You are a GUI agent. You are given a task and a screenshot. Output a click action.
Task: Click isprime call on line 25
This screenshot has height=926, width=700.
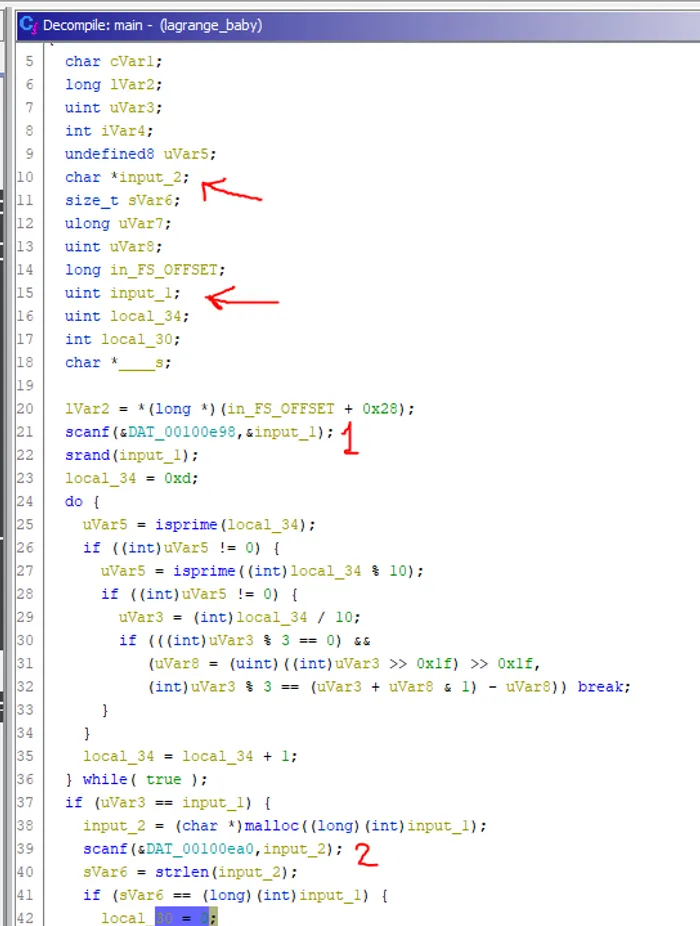click(x=186, y=524)
